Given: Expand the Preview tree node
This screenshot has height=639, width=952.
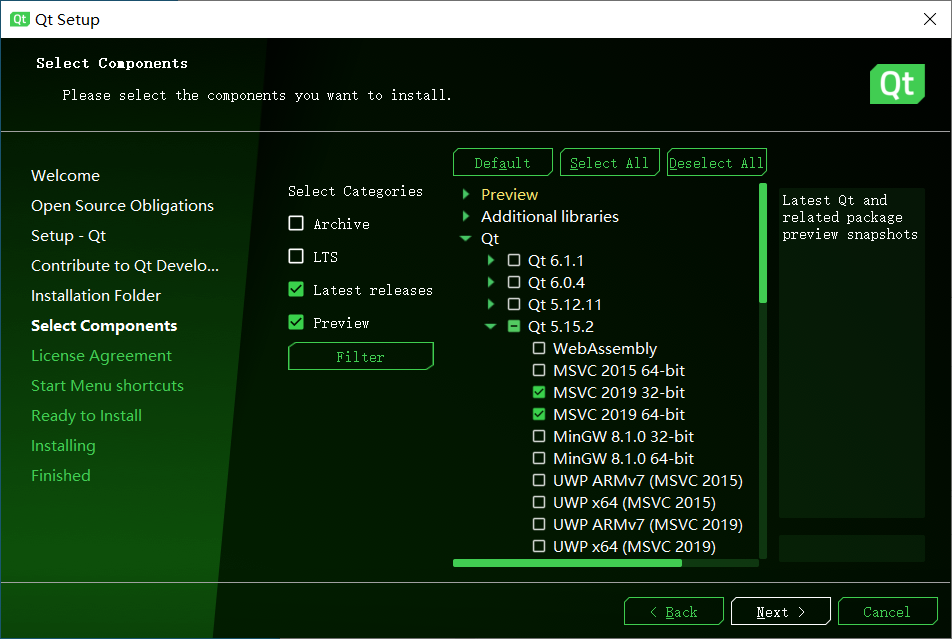Looking at the screenshot, I should pyautogui.click(x=466, y=194).
